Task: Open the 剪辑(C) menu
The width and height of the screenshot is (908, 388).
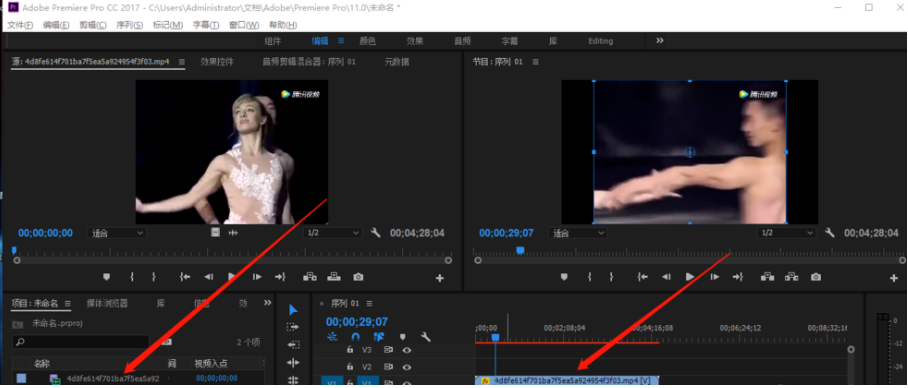Action: [93, 25]
